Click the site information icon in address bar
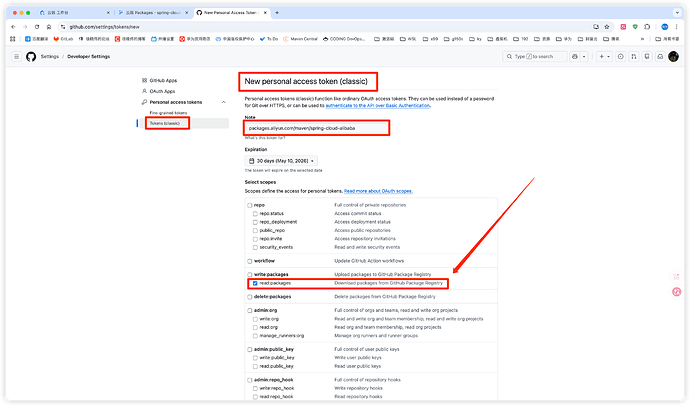The width and height of the screenshot is (690, 405). click(x=63, y=27)
